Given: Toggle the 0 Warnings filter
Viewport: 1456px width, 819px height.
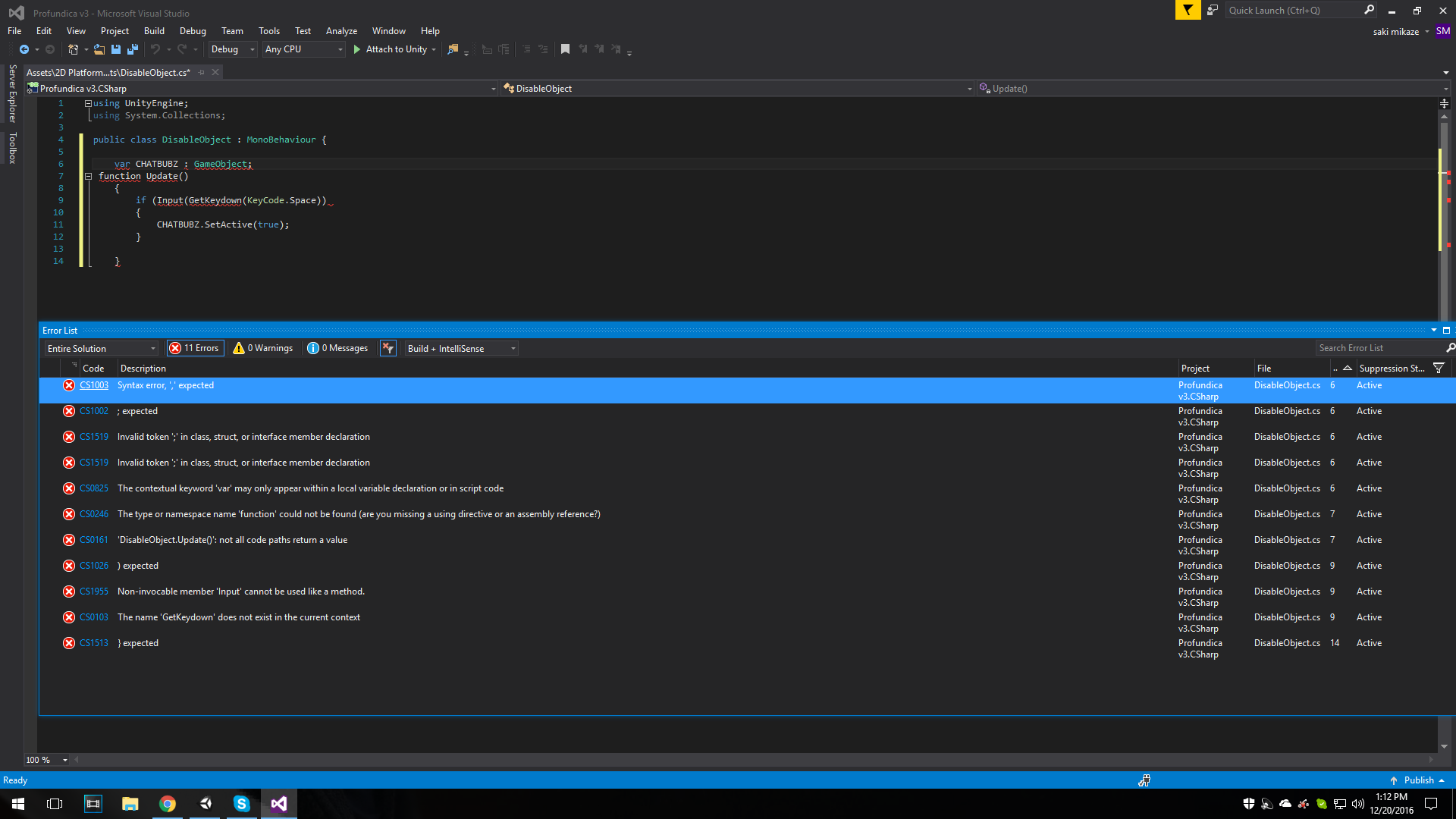Looking at the screenshot, I should point(263,348).
